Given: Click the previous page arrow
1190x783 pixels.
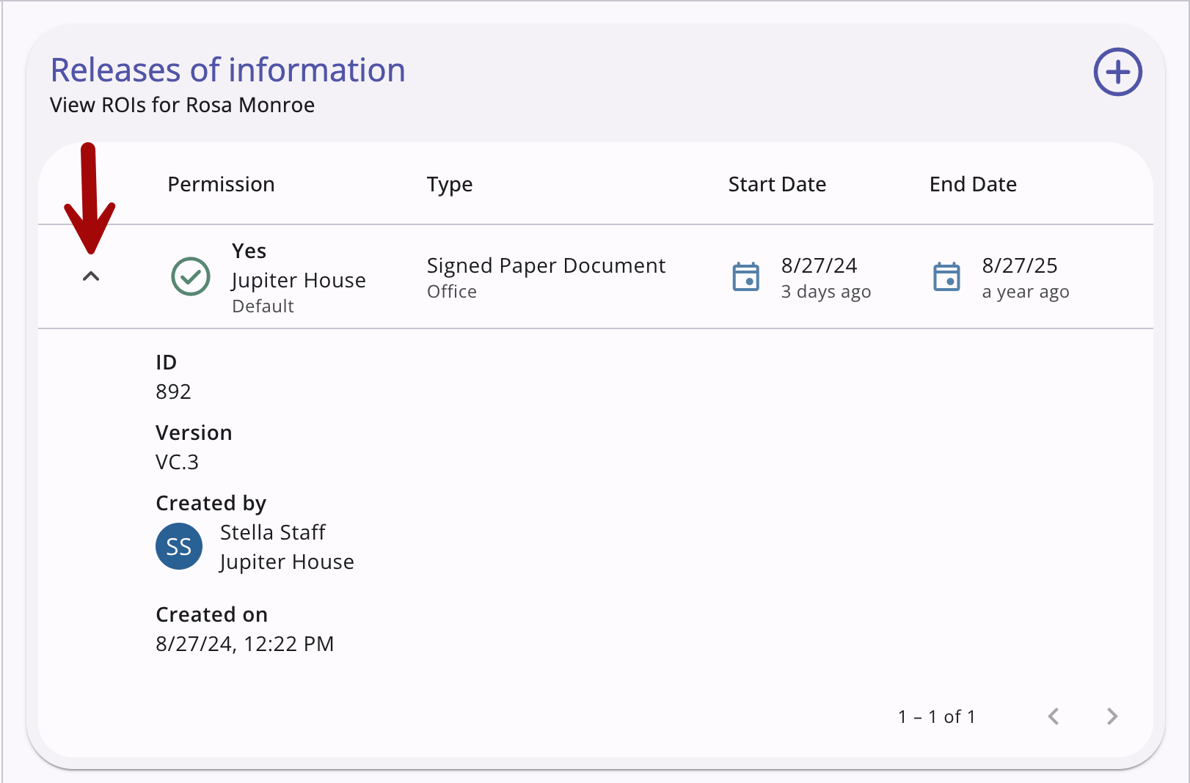Looking at the screenshot, I should [x=1053, y=716].
